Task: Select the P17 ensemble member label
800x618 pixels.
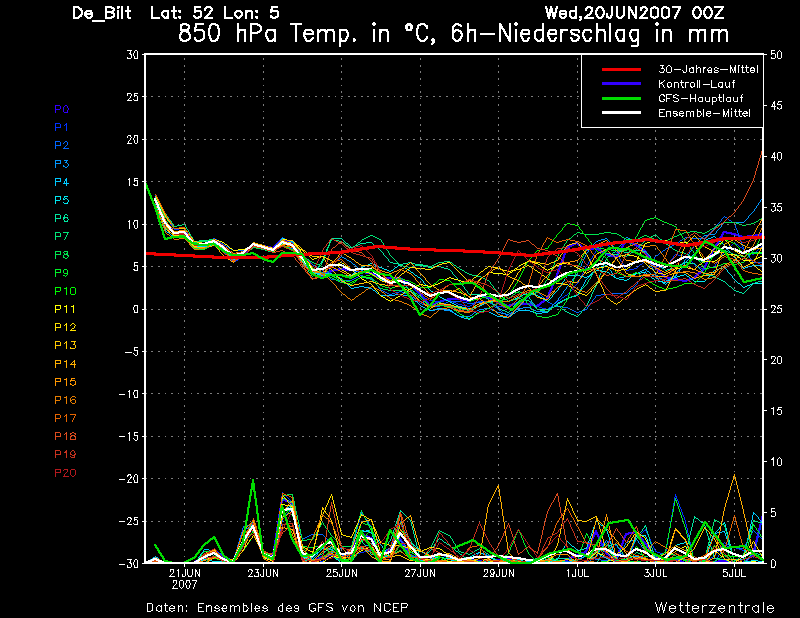Action: coord(65,418)
